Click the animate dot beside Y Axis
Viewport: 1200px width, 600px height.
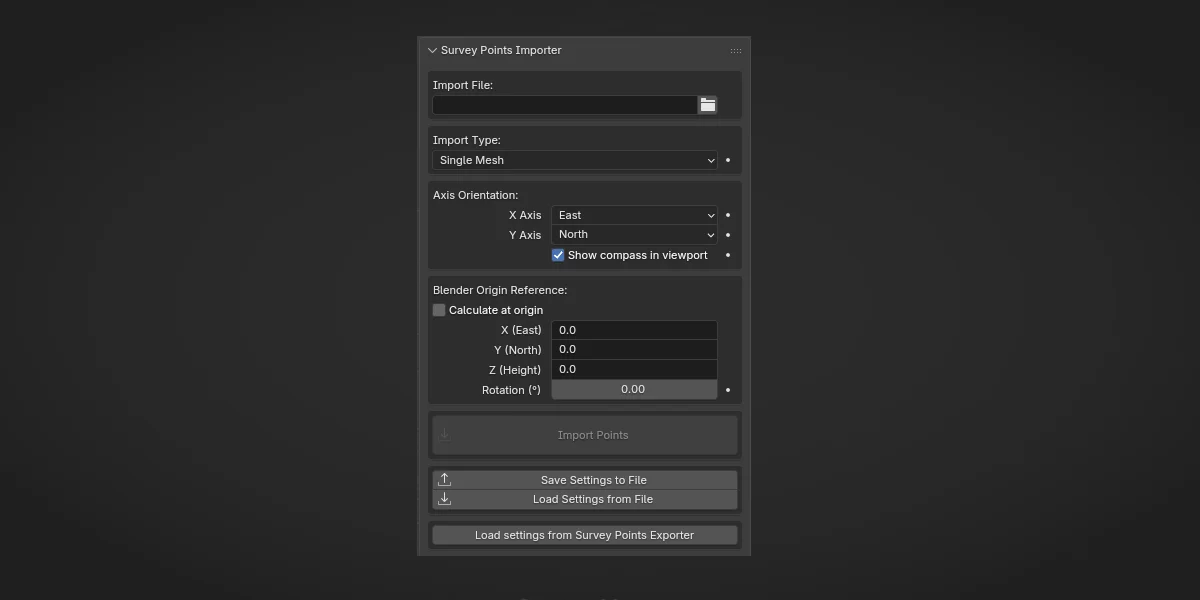pyautogui.click(x=727, y=234)
